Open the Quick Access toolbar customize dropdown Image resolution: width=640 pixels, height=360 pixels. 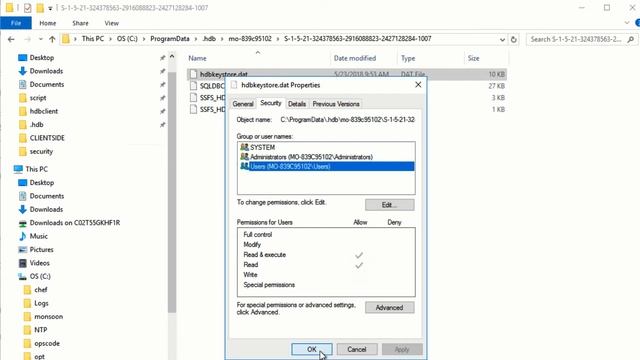(50, 8)
